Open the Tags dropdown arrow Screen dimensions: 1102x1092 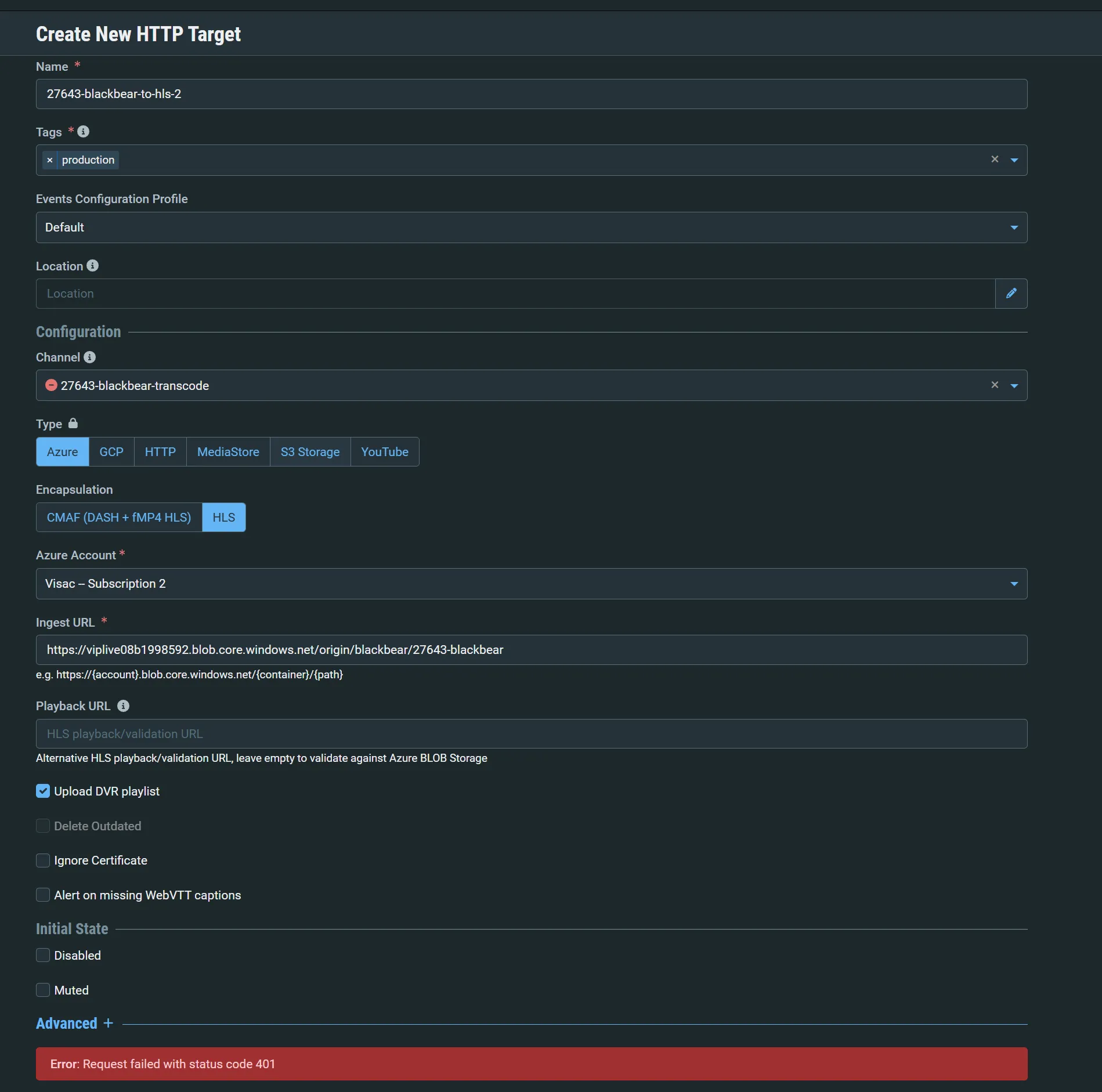tap(1014, 160)
